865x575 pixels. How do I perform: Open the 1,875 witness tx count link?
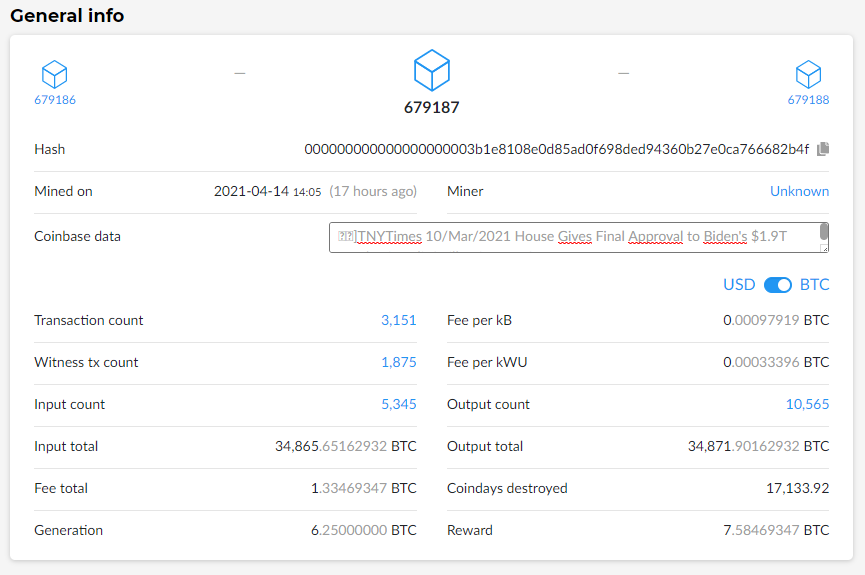click(398, 363)
